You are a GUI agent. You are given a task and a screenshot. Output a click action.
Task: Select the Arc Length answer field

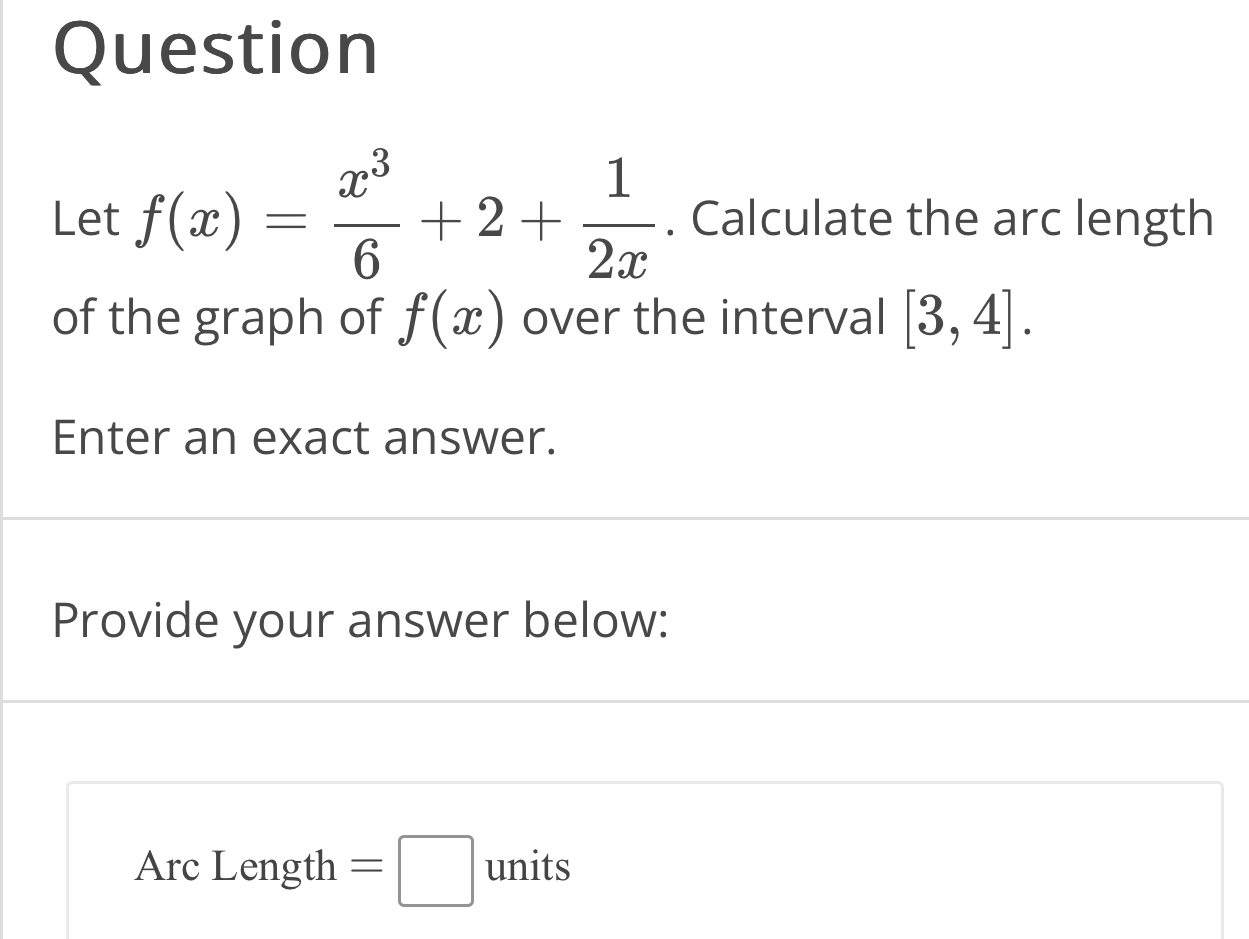click(x=436, y=868)
